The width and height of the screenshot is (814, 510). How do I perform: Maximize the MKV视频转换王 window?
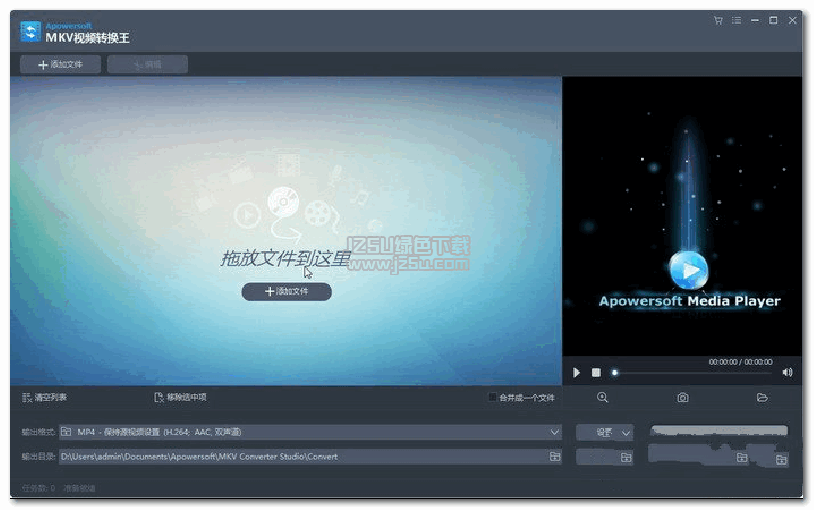(x=773, y=21)
